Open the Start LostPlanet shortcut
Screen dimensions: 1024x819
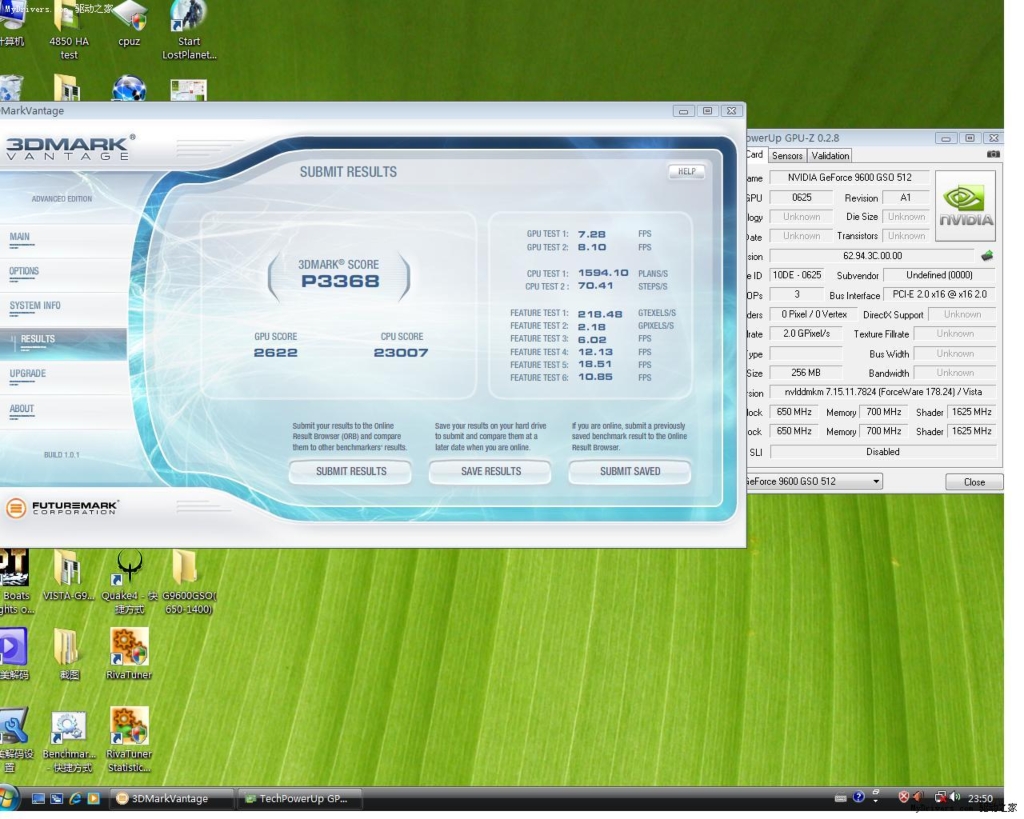(x=189, y=31)
